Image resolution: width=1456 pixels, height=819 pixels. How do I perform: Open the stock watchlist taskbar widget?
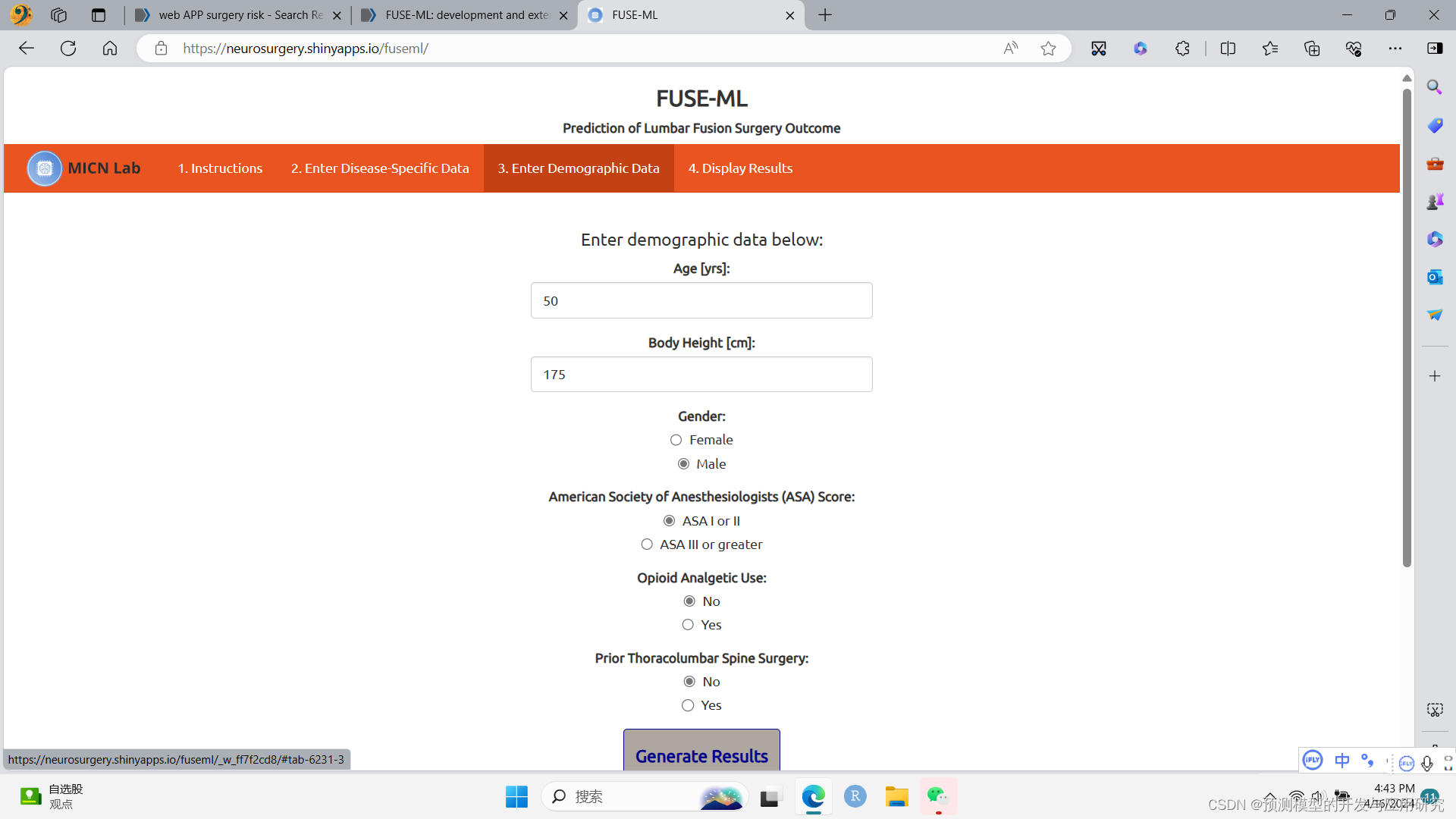pyautogui.click(x=52, y=796)
